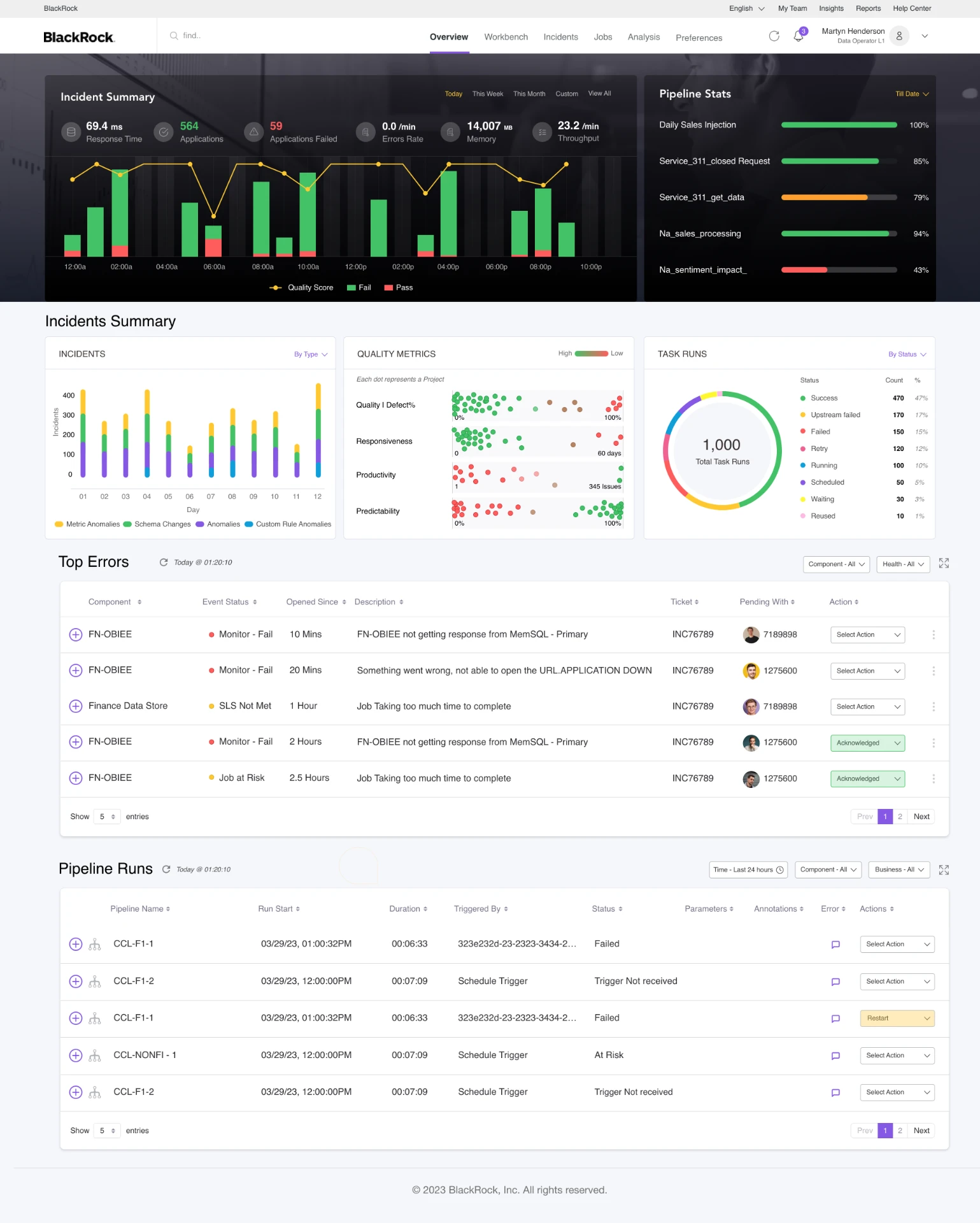Switch to the Jobs tab

point(602,38)
